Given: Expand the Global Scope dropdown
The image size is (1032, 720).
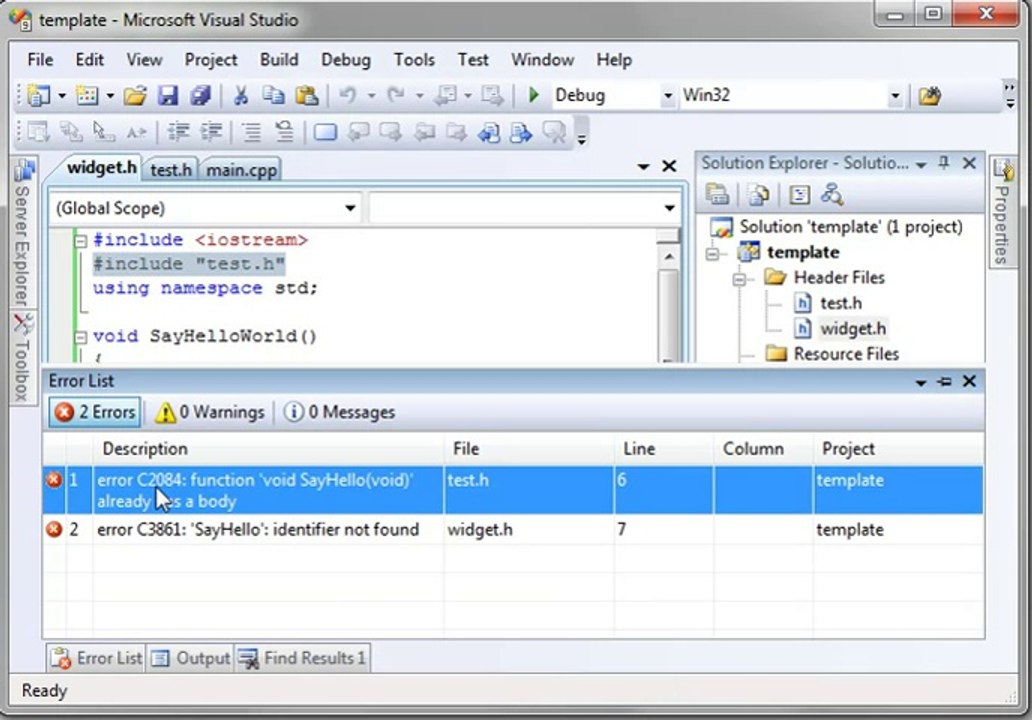Looking at the screenshot, I should pos(350,208).
